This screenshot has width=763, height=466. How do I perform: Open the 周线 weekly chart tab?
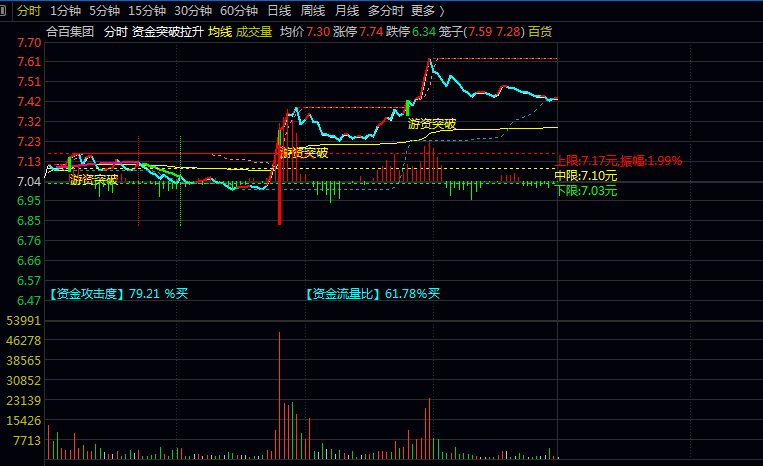coord(313,11)
